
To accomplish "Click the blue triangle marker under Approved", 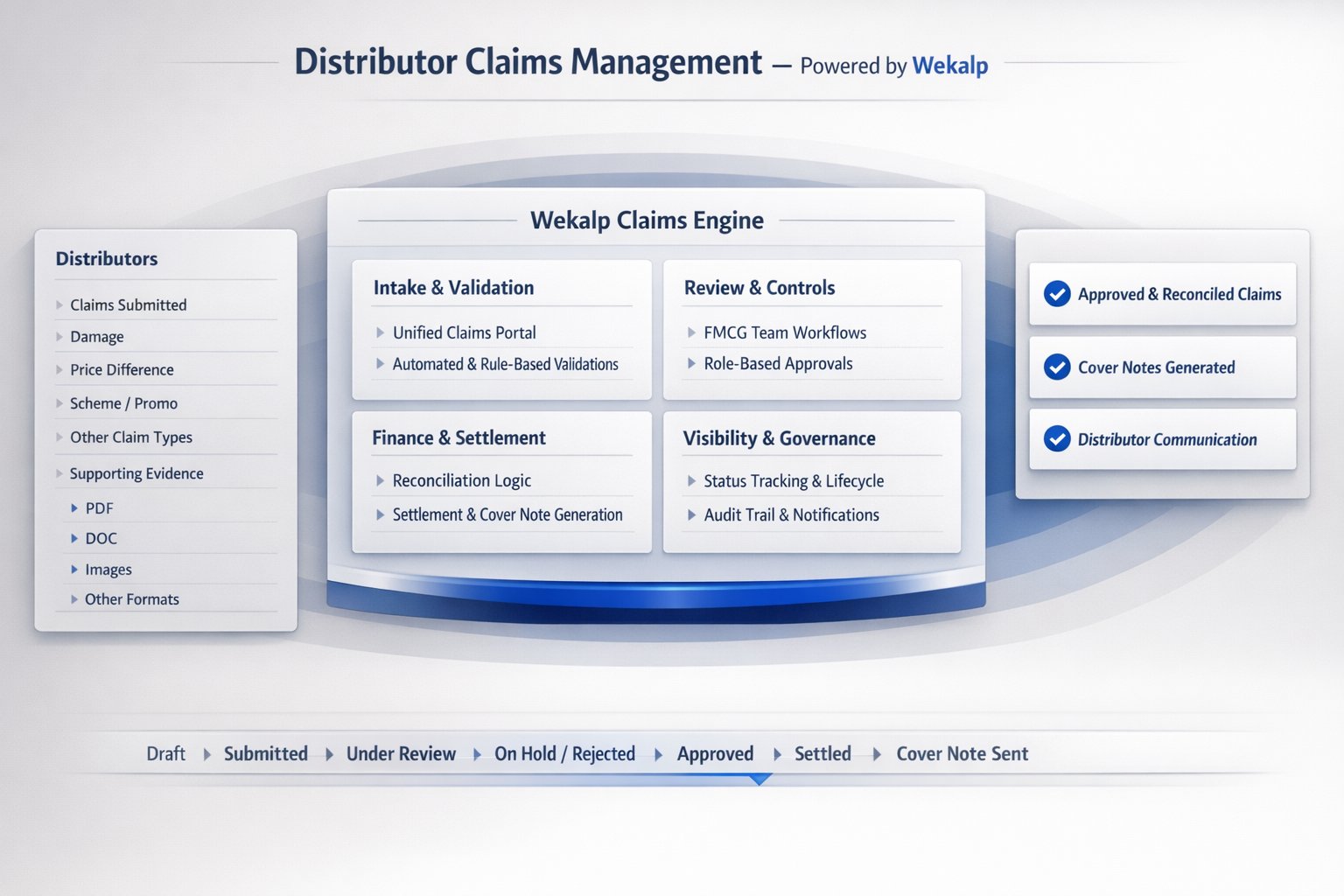I will tap(759, 779).
